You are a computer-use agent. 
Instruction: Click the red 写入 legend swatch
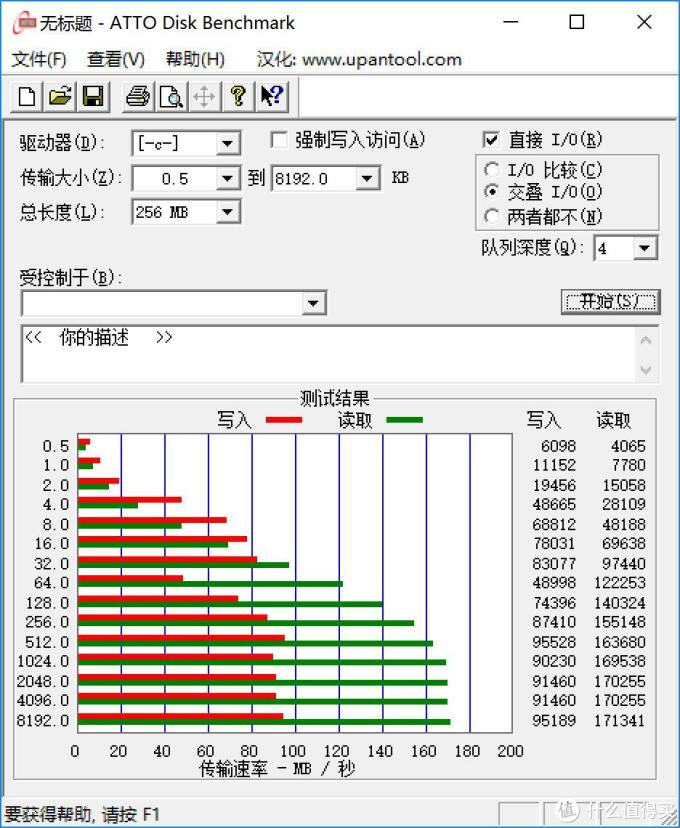click(284, 420)
